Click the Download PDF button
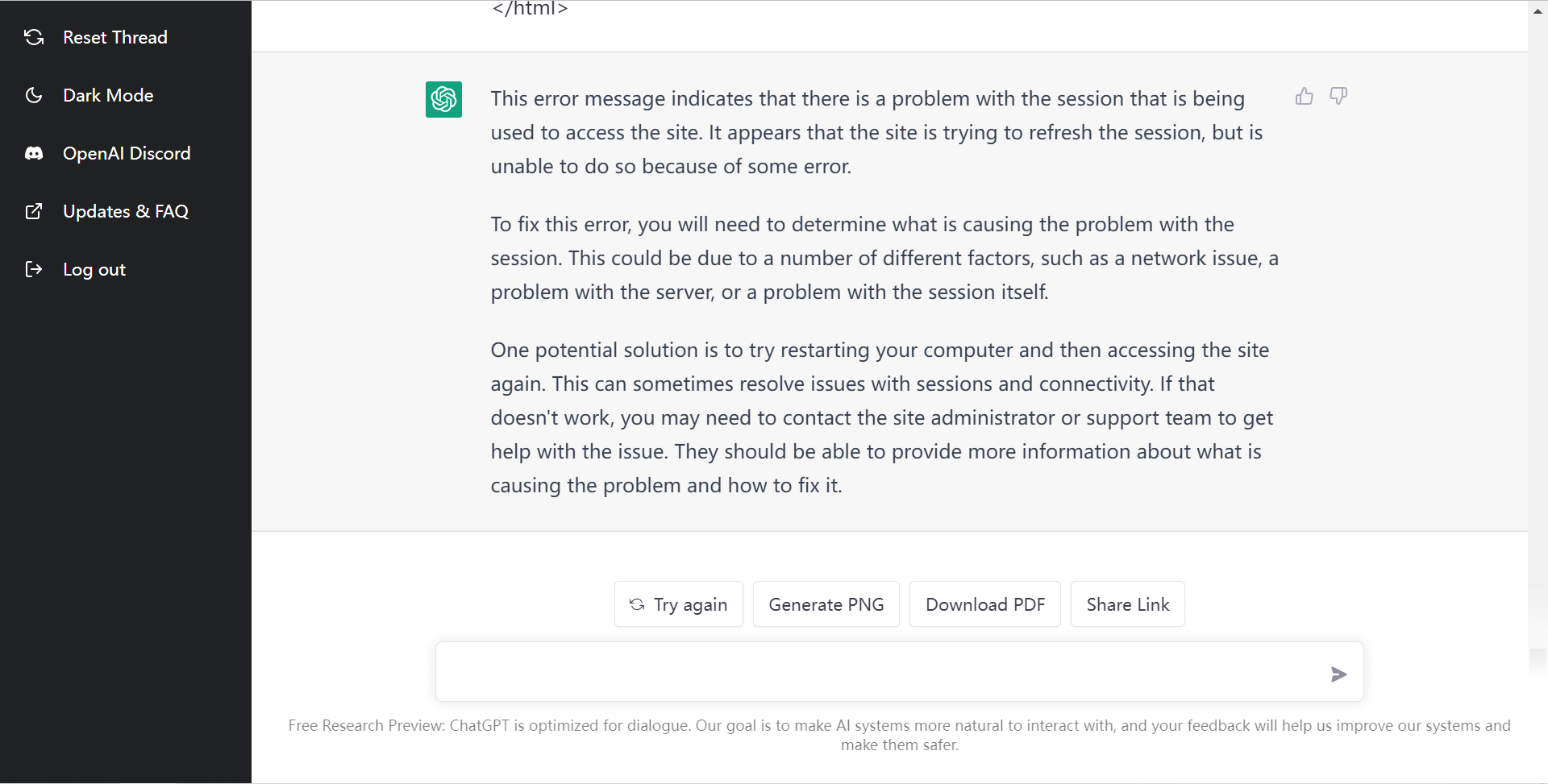This screenshot has height=784, width=1548. pyautogui.click(x=984, y=604)
